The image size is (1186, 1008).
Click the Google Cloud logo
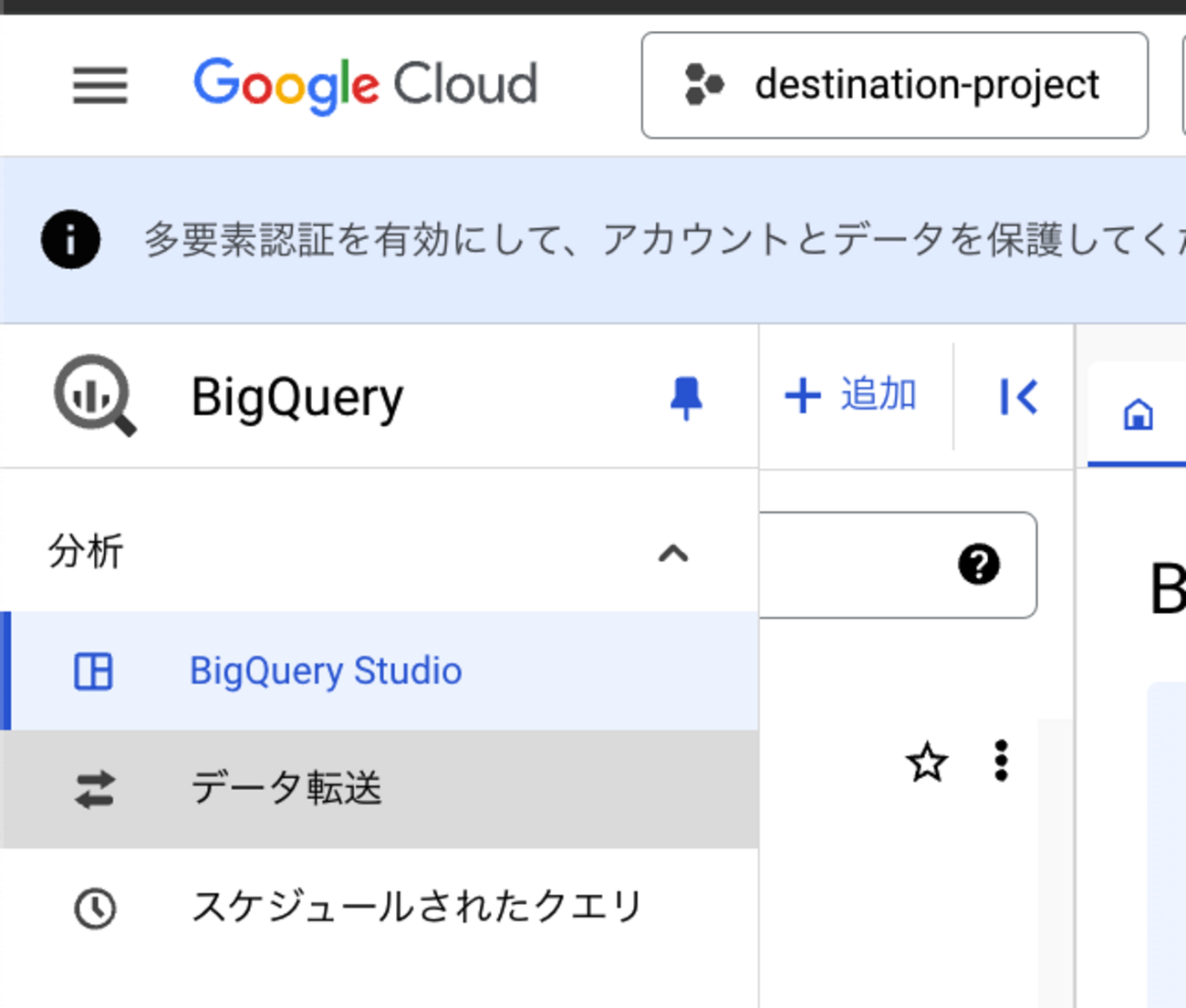pos(365,85)
